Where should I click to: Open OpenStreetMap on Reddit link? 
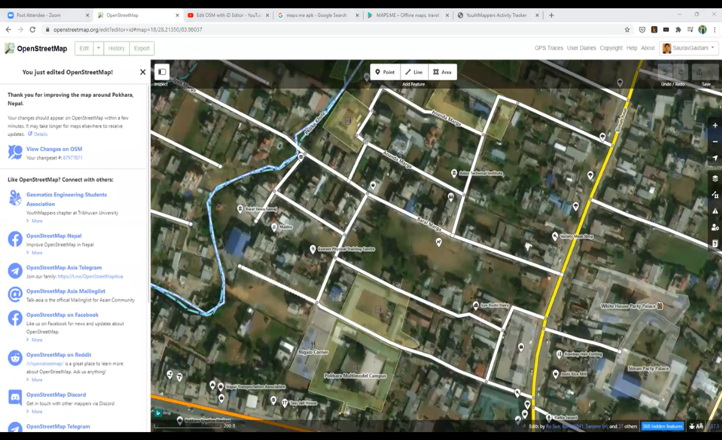pos(58,355)
